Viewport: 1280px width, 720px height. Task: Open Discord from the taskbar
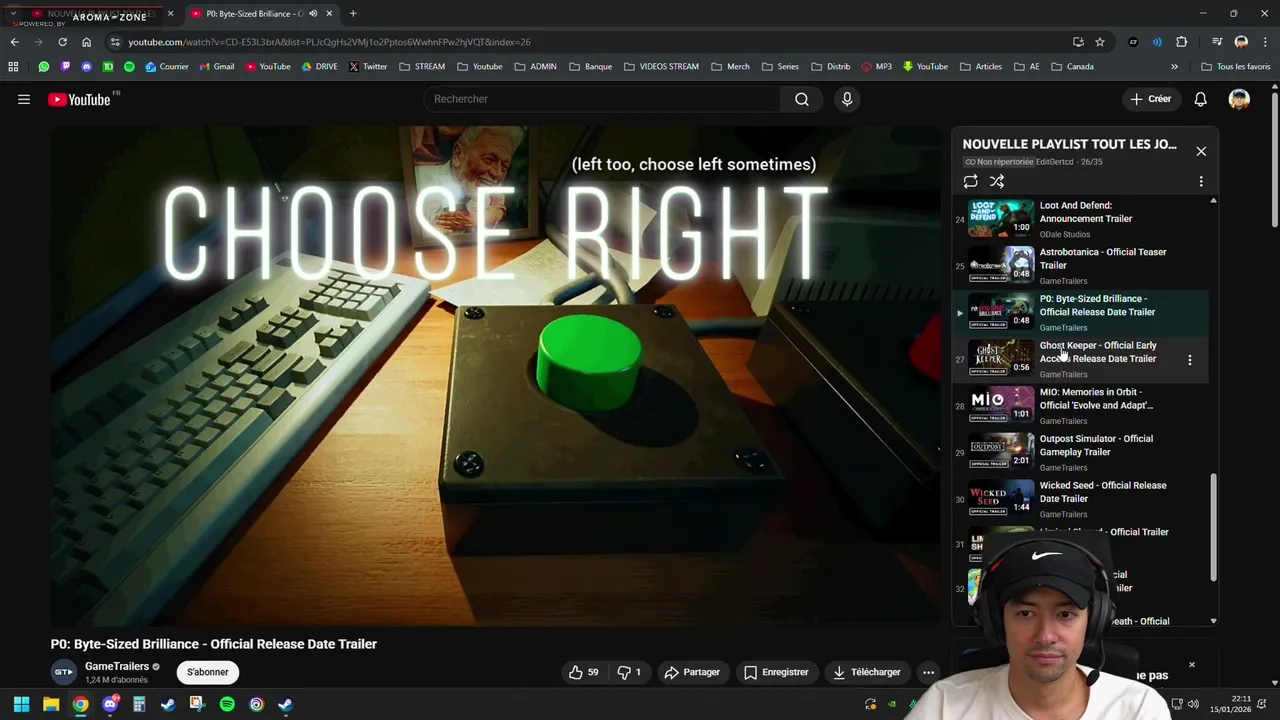pyautogui.click(x=110, y=705)
